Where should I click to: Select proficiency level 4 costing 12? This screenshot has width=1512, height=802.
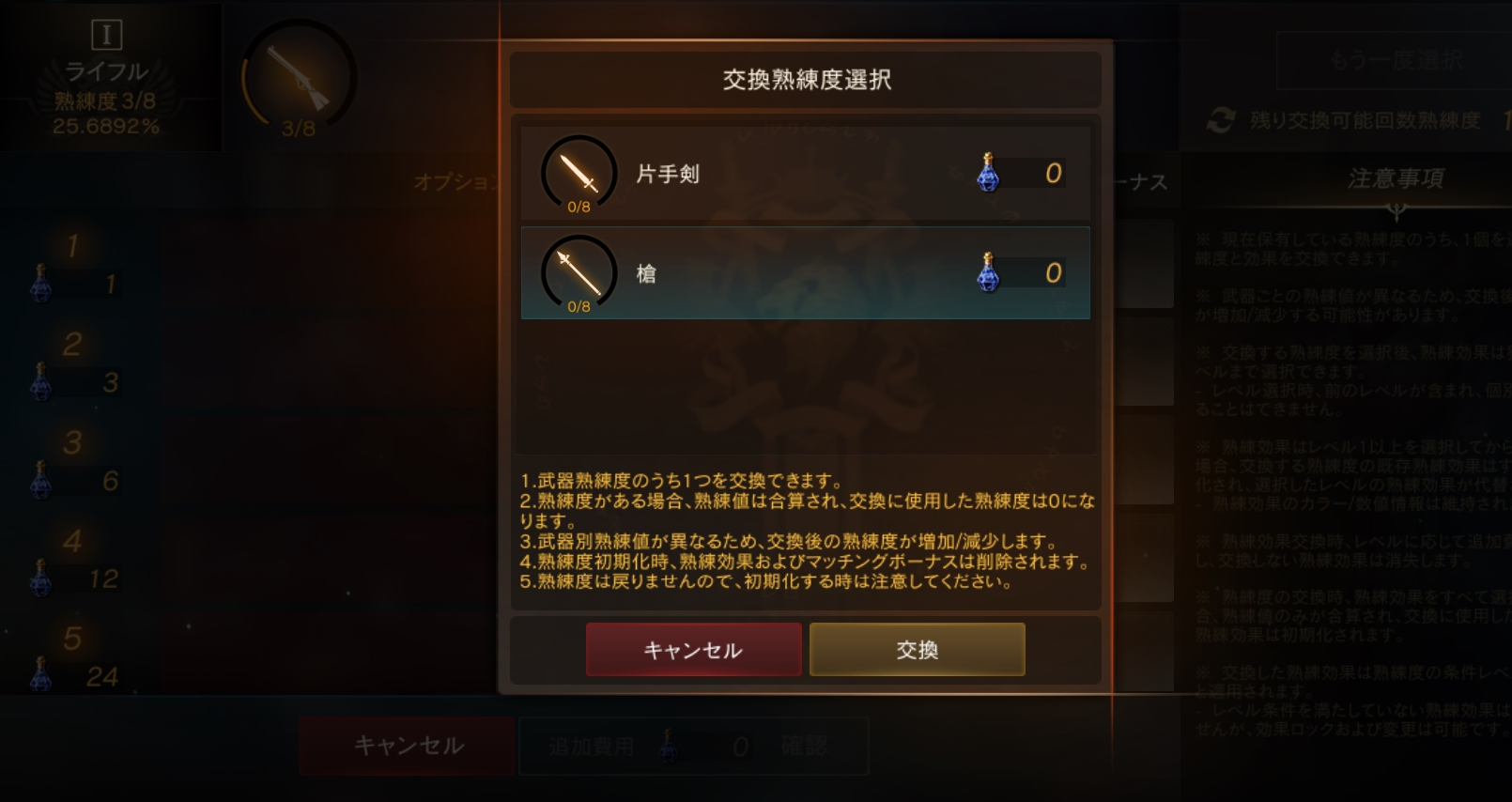(75, 562)
